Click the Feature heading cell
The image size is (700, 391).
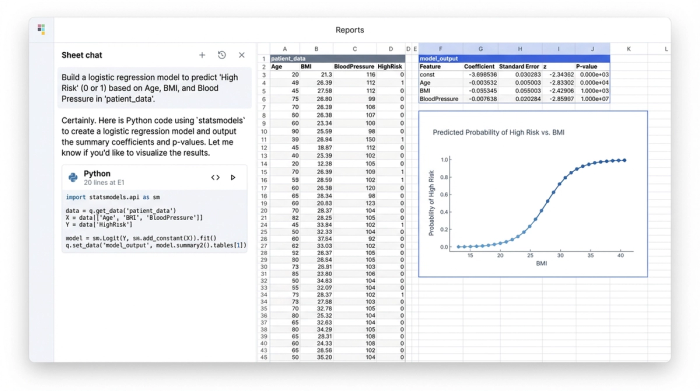coord(440,67)
